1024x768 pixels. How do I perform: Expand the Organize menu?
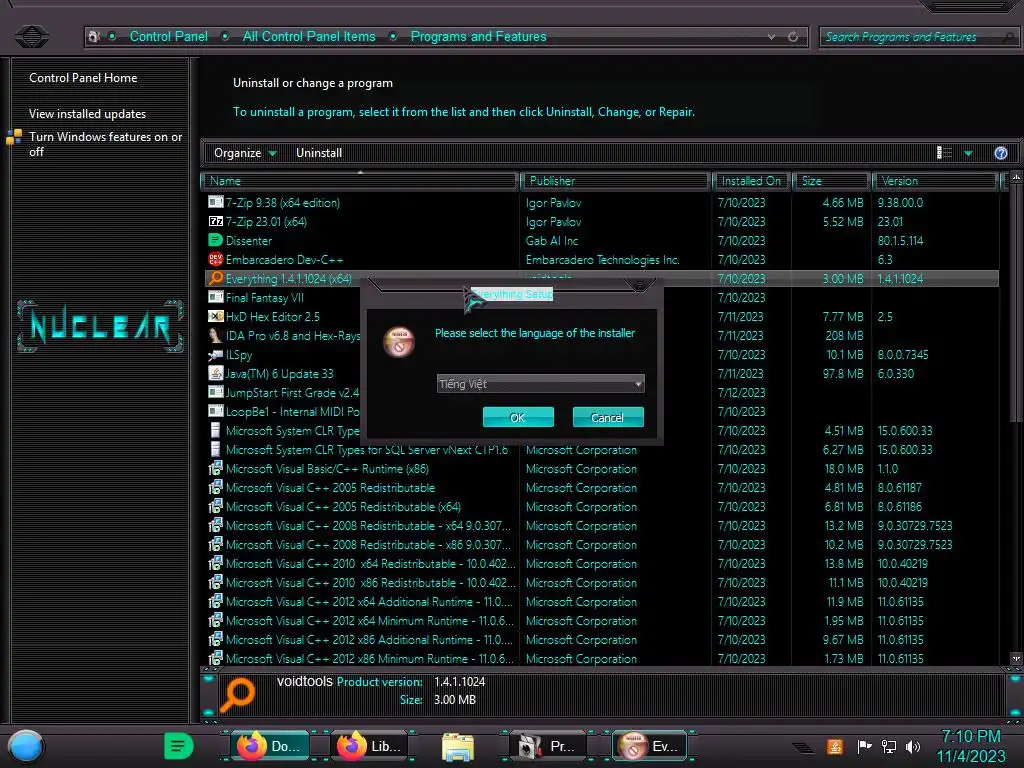pyautogui.click(x=245, y=153)
